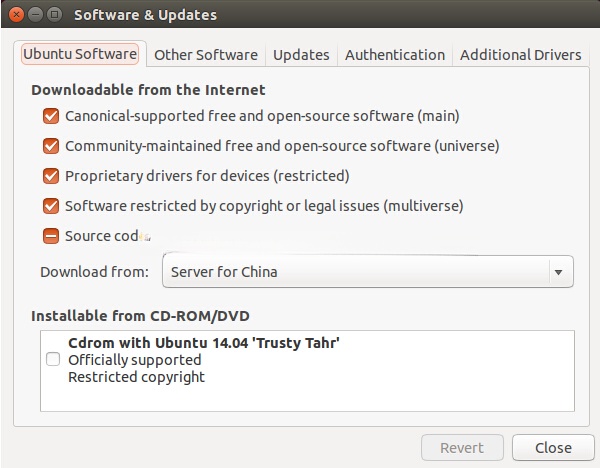Image resolution: width=600 pixels, height=468 pixels.
Task: Maximize the Software & Updates window
Action: click(x=53, y=15)
